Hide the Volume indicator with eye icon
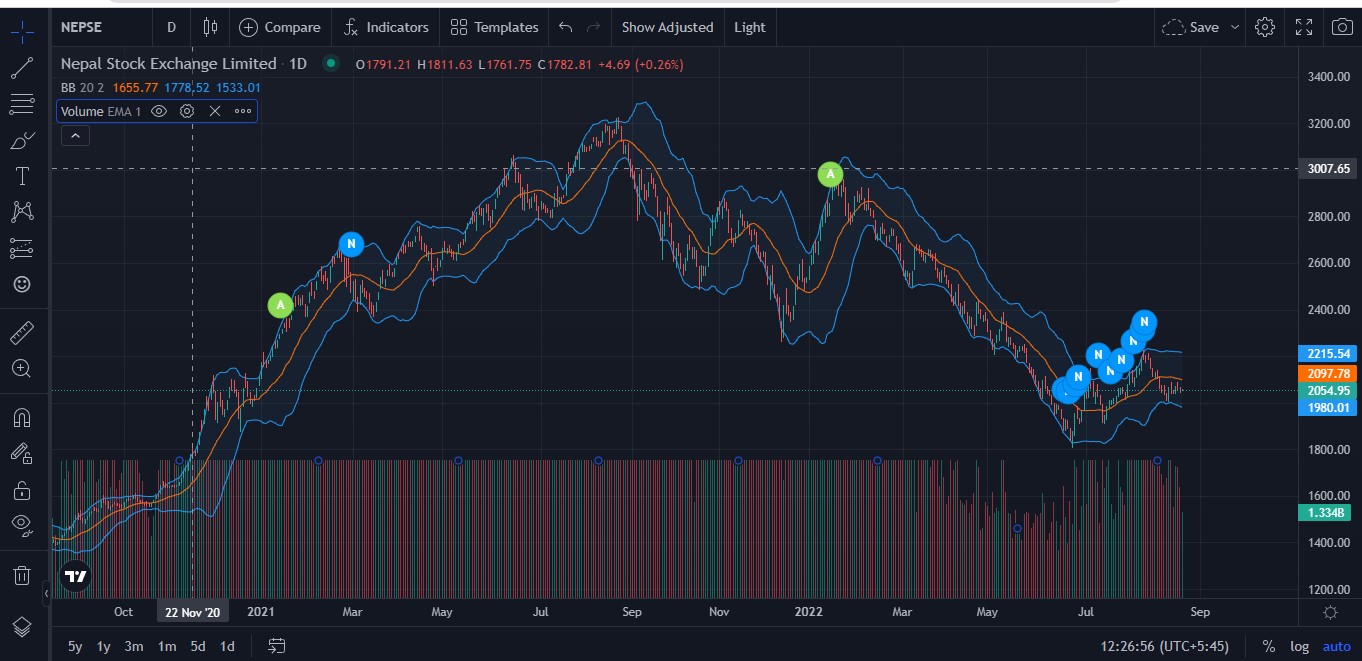Screen dimensions: 1362x661 [x=158, y=111]
